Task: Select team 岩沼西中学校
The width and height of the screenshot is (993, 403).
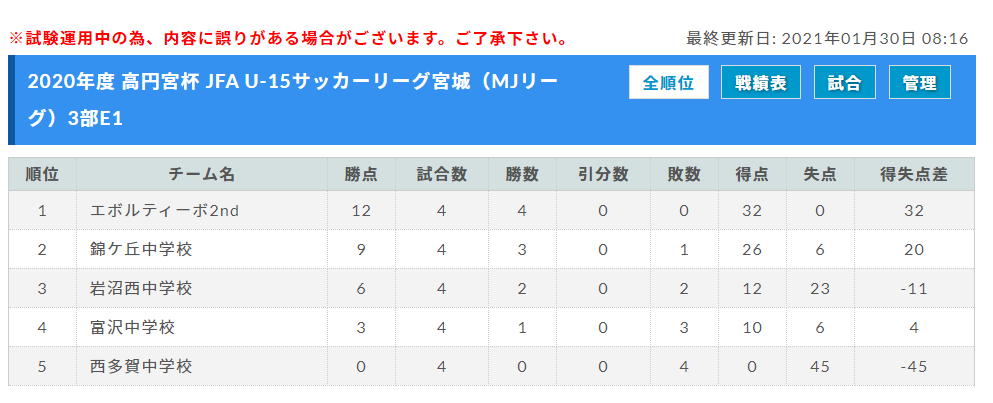Action: [141, 289]
